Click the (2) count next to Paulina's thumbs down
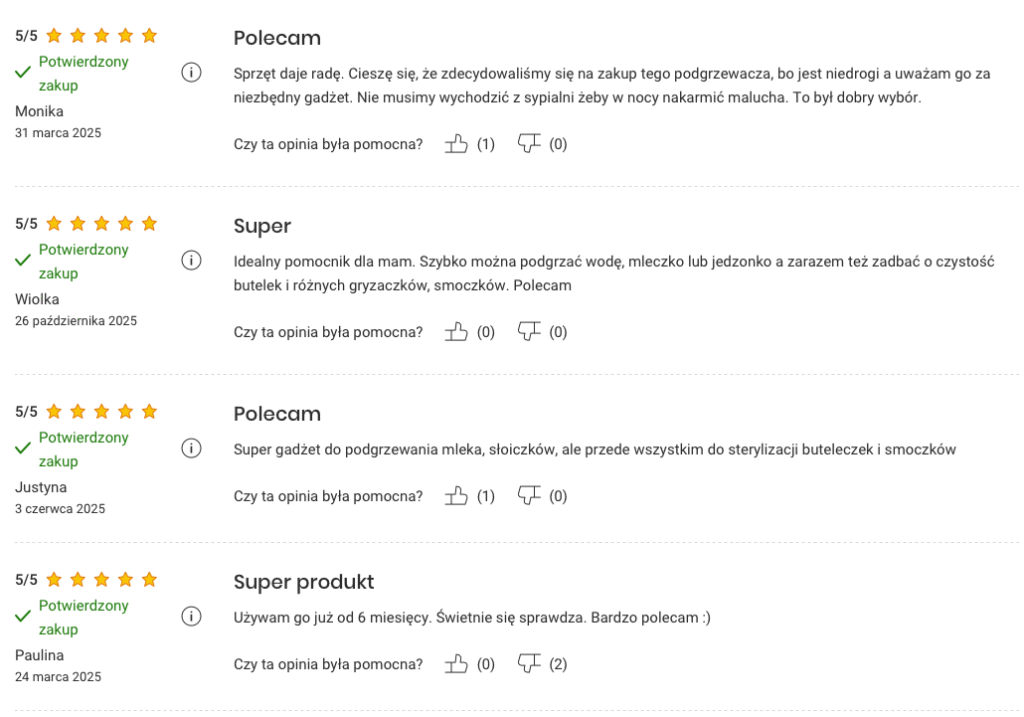 tap(559, 663)
